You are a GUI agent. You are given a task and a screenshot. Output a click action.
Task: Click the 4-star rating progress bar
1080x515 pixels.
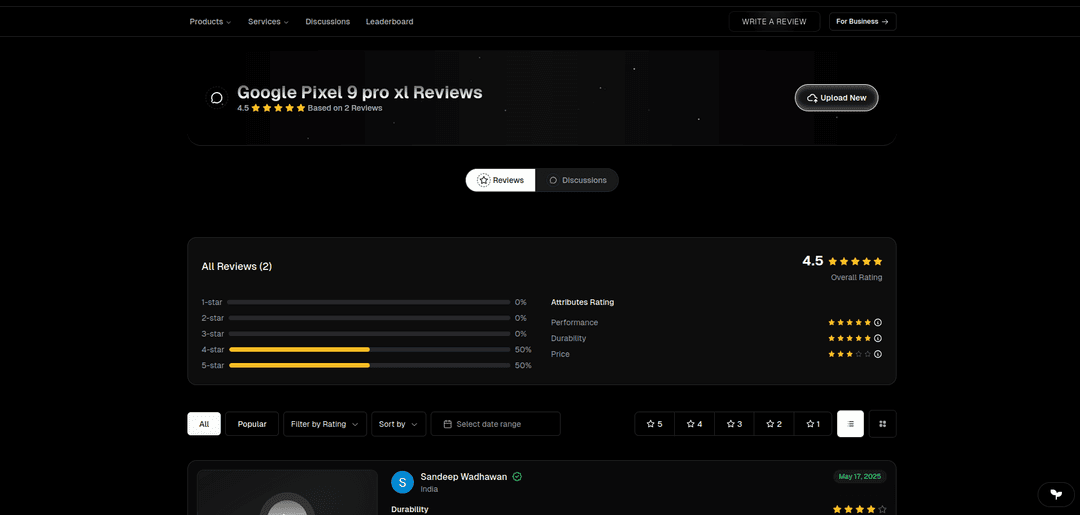(370, 350)
